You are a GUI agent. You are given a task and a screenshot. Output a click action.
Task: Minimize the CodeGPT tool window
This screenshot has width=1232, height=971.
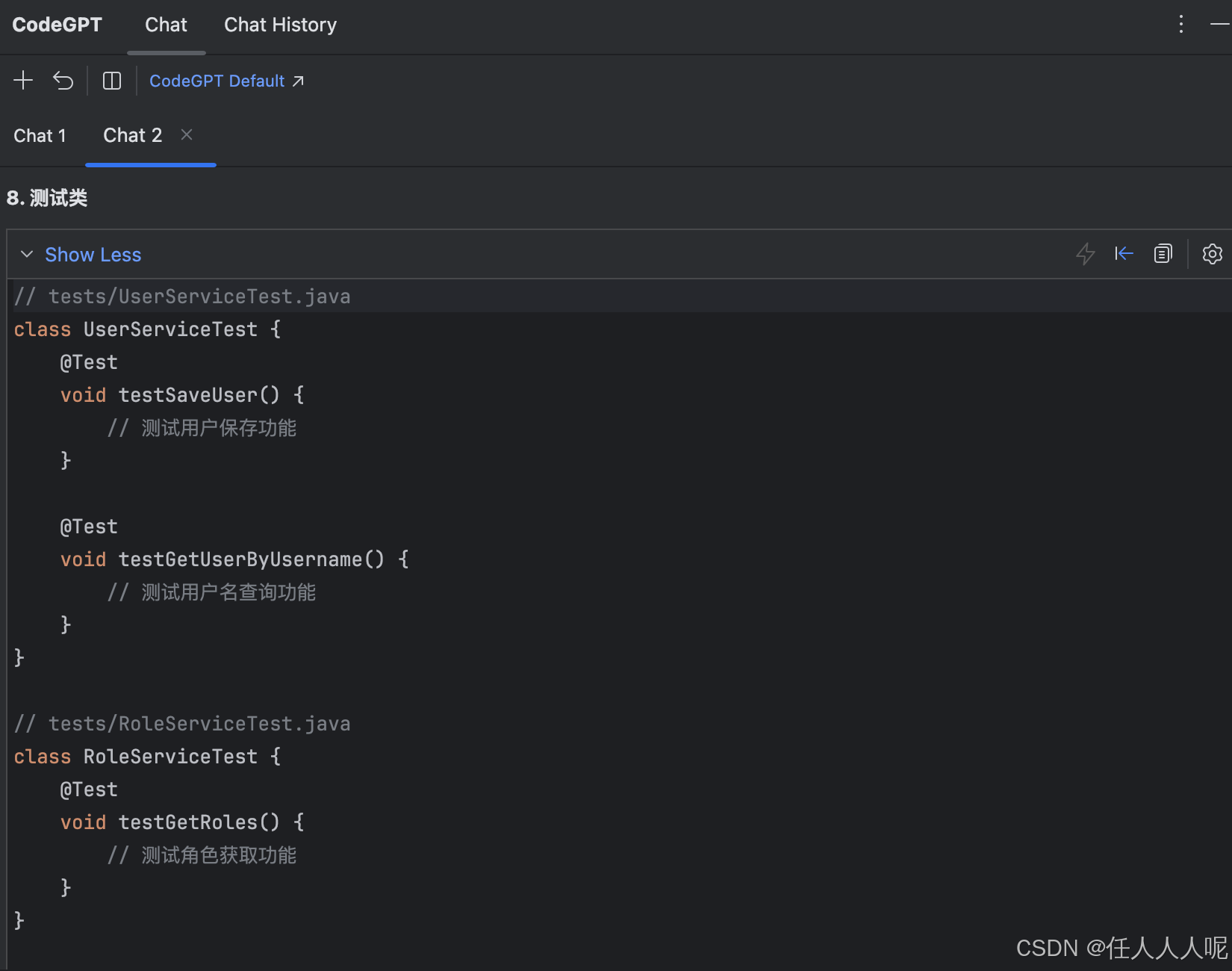[x=1219, y=24]
